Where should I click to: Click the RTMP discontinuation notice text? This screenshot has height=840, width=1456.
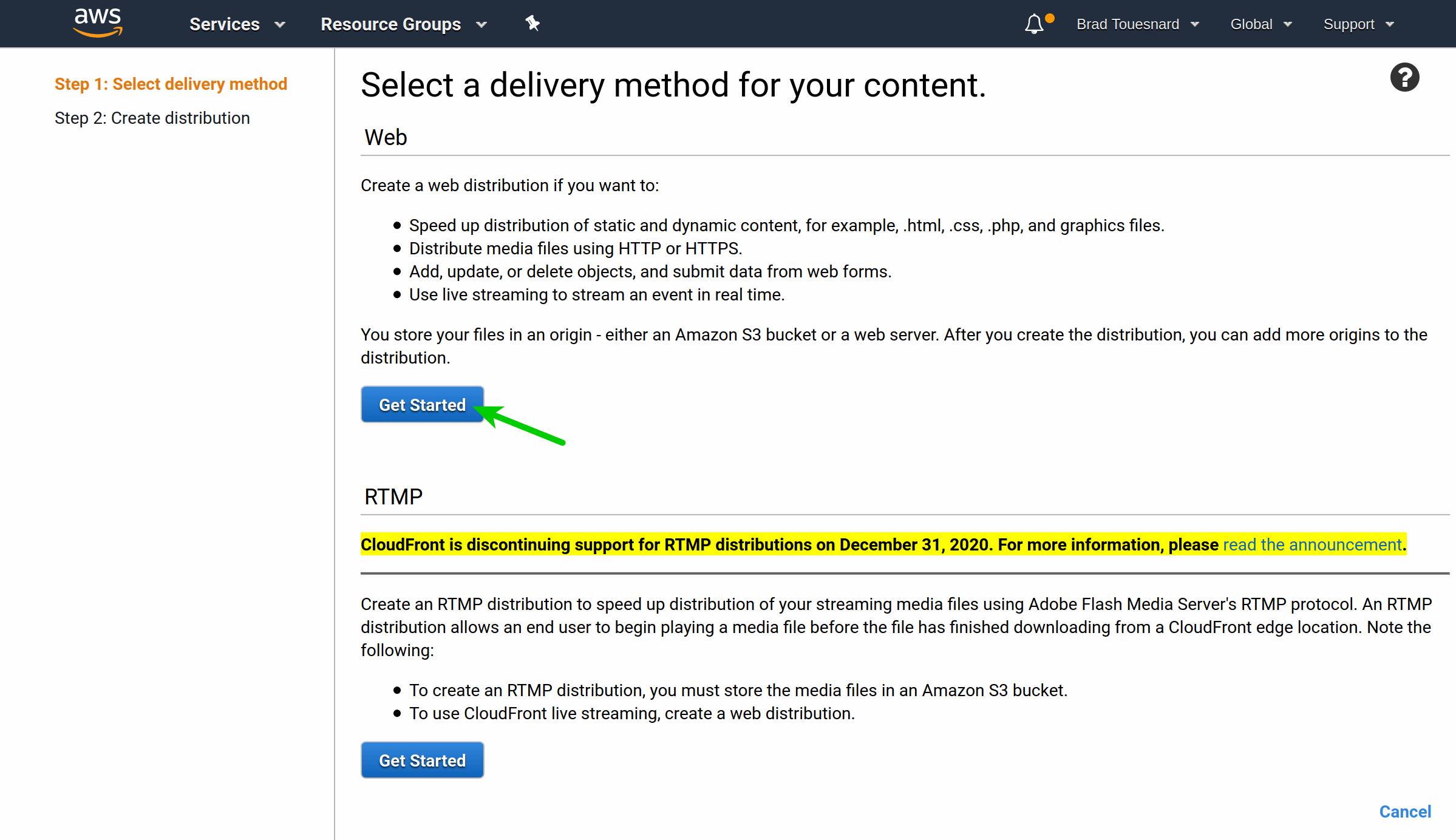883,544
